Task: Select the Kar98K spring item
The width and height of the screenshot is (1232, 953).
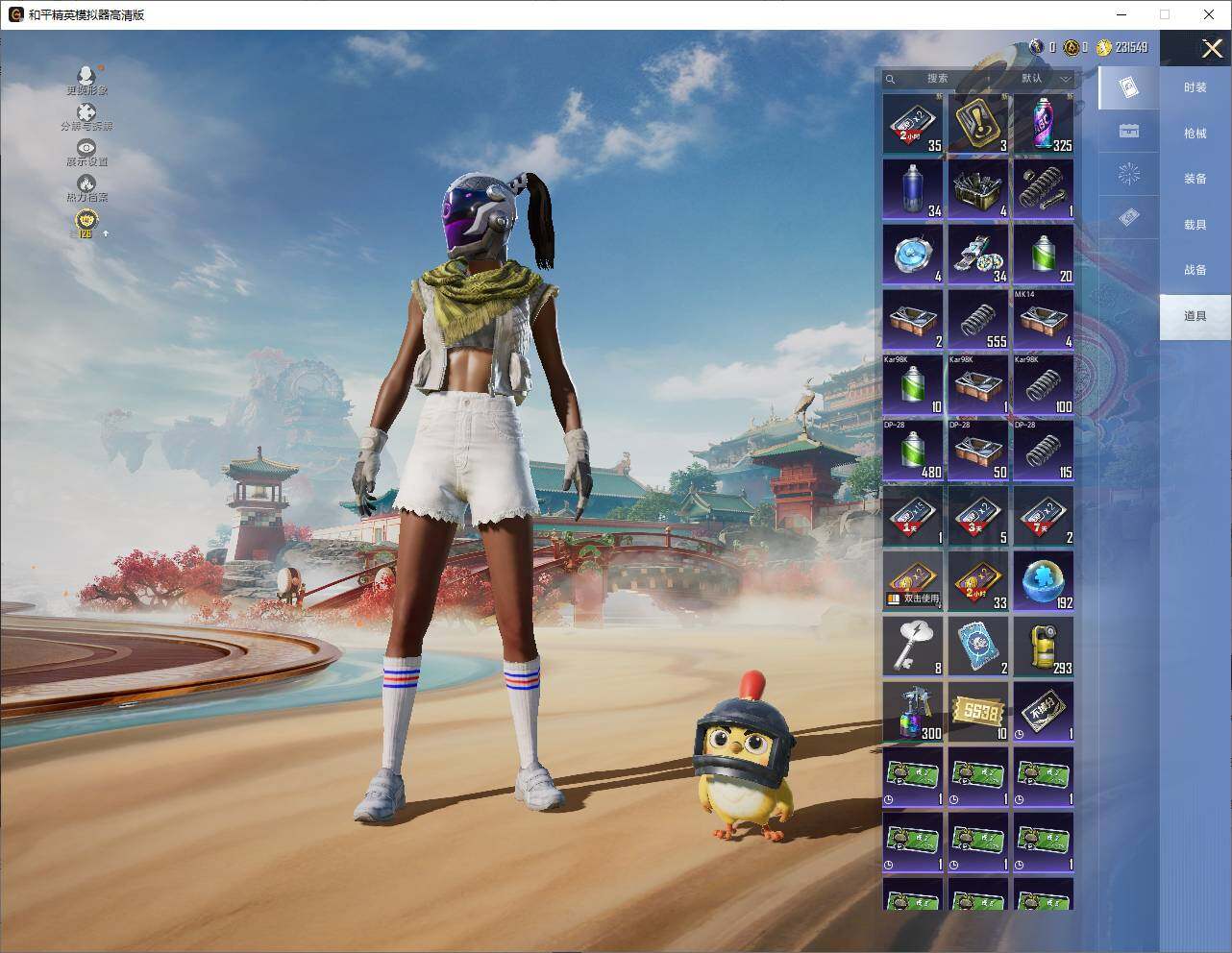Action: 1044,385
